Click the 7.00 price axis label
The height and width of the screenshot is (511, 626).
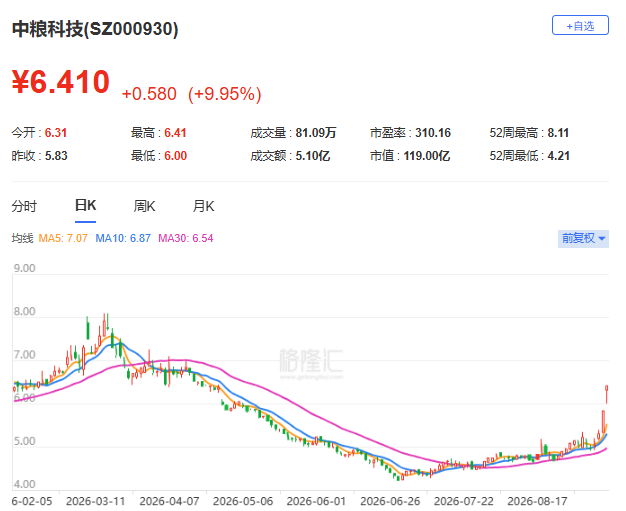tap(24, 355)
